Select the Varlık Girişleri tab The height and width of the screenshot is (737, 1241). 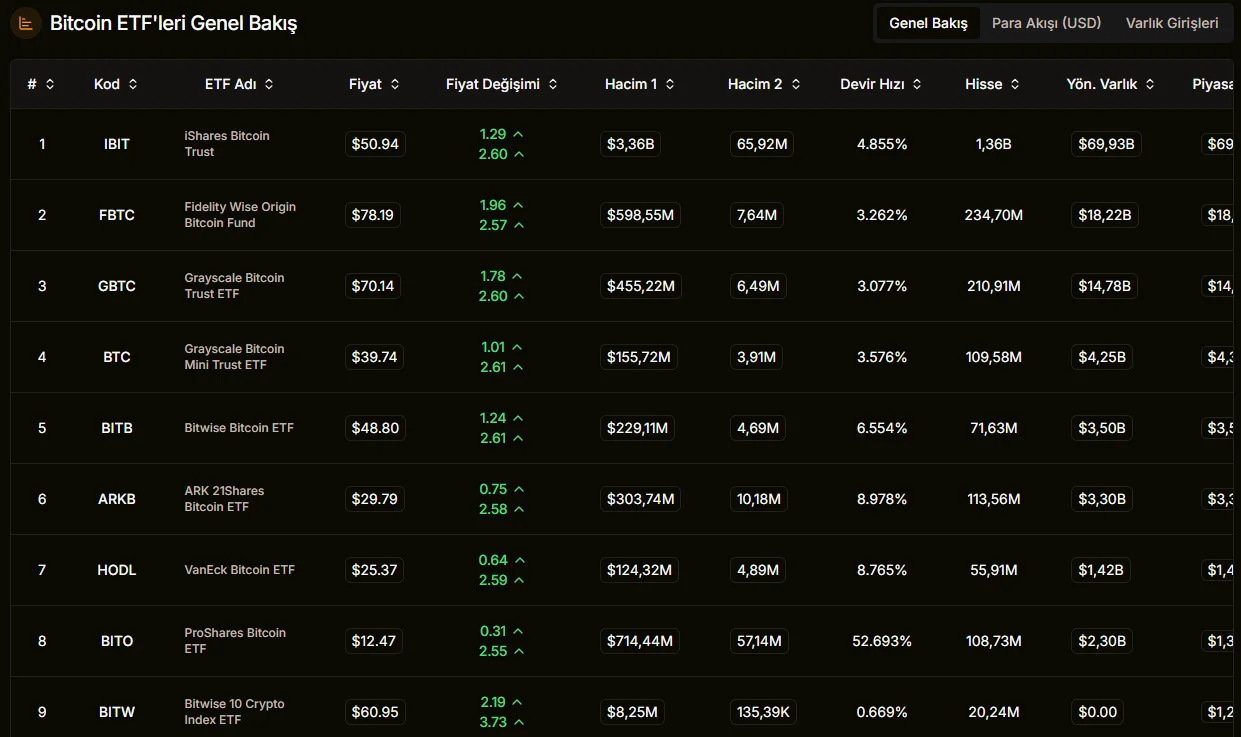(x=1172, y=23)
